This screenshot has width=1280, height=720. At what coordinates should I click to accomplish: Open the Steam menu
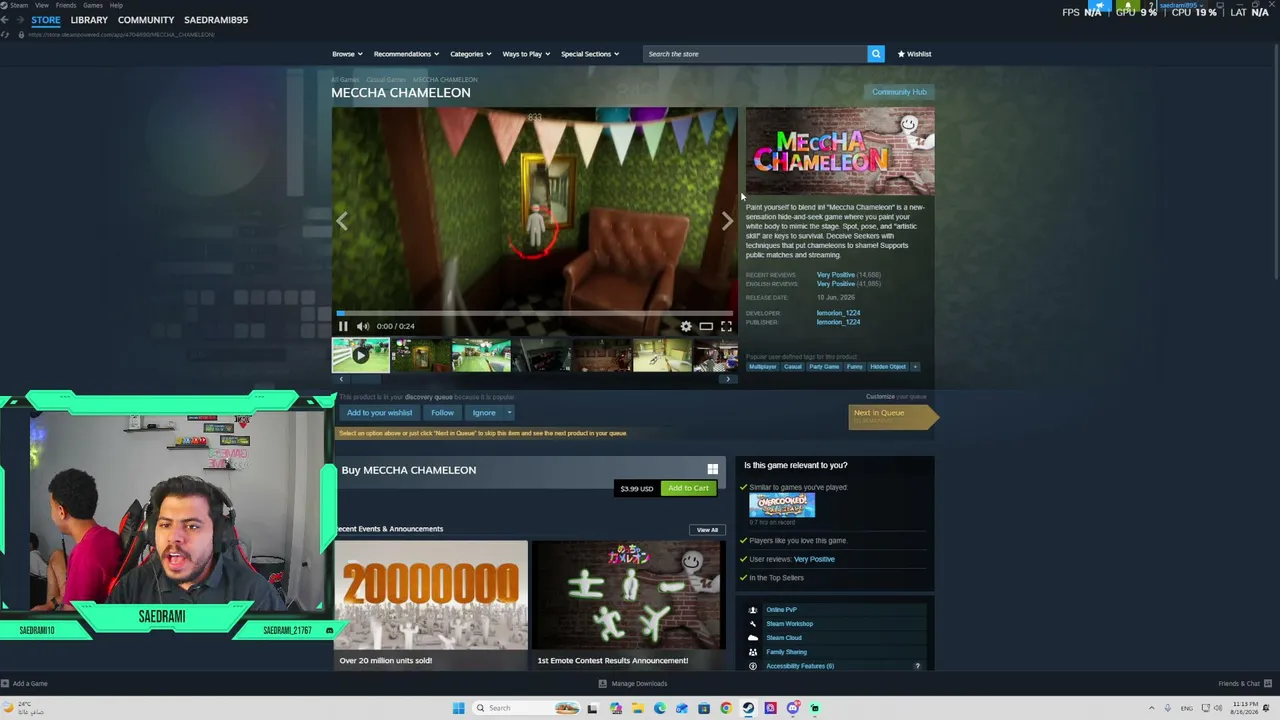pyautogui.click(x=18, y=5)
